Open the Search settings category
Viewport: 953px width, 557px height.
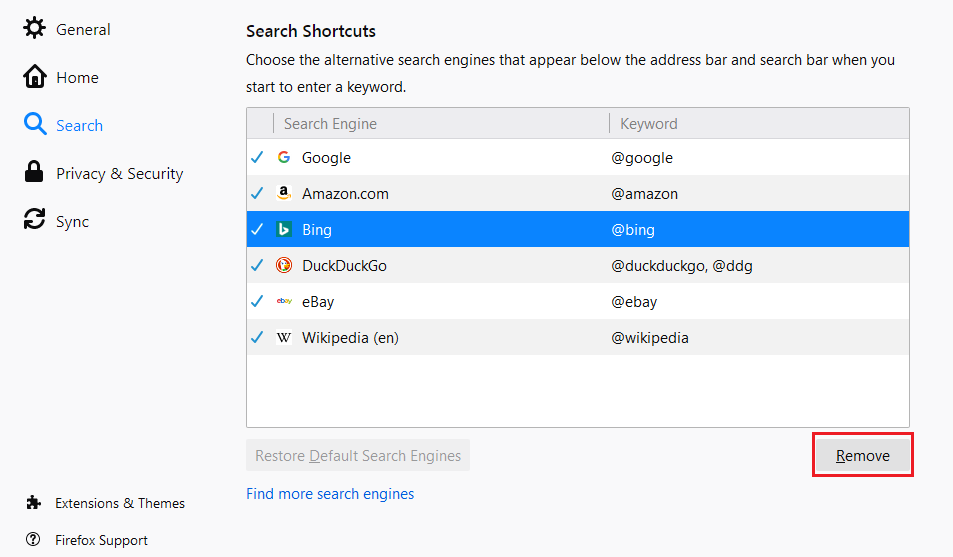(x=80, y=125)
